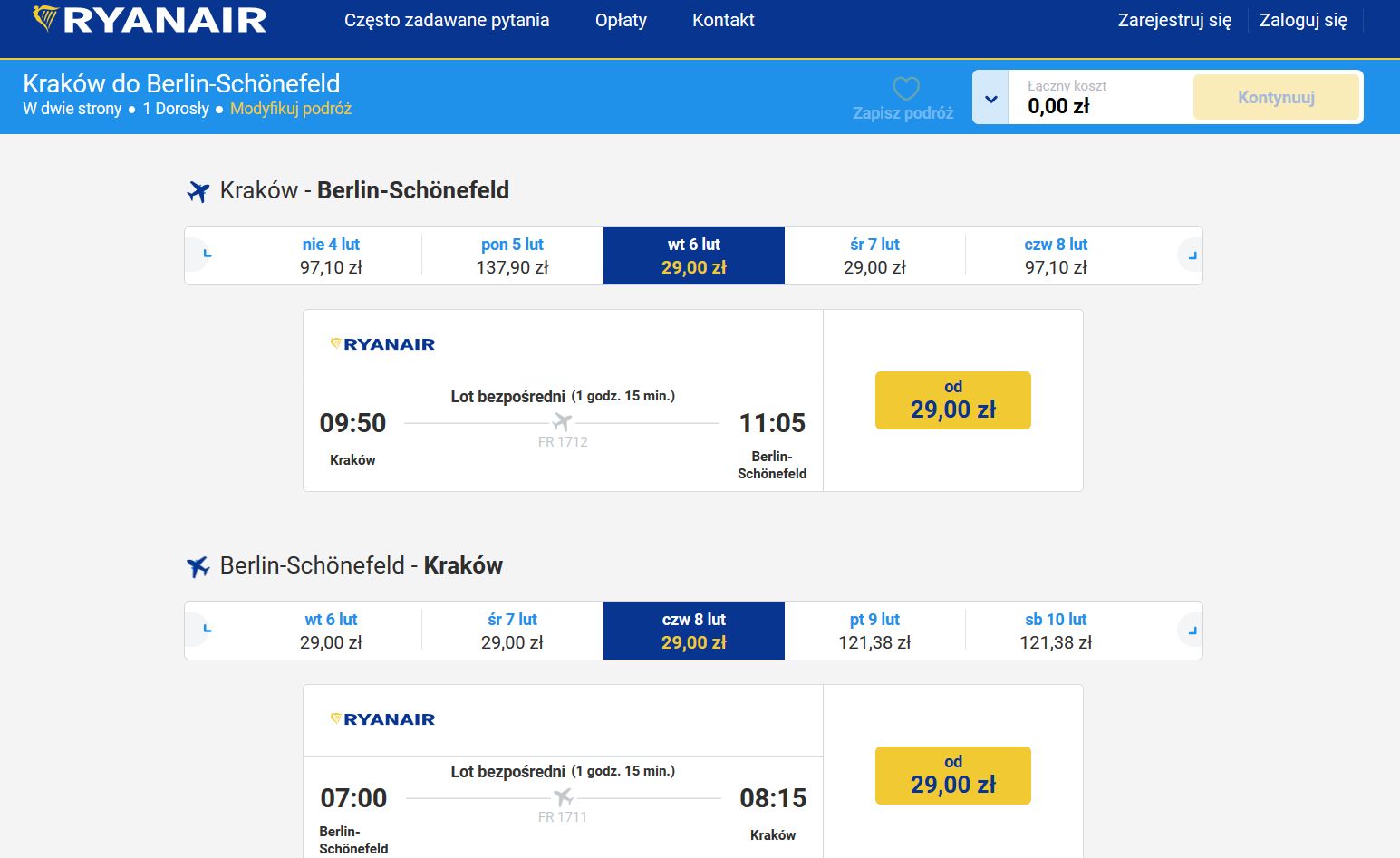Open the Opłaty menu item
Screen dimensions: 1400x858
click(x=621, y=20)
